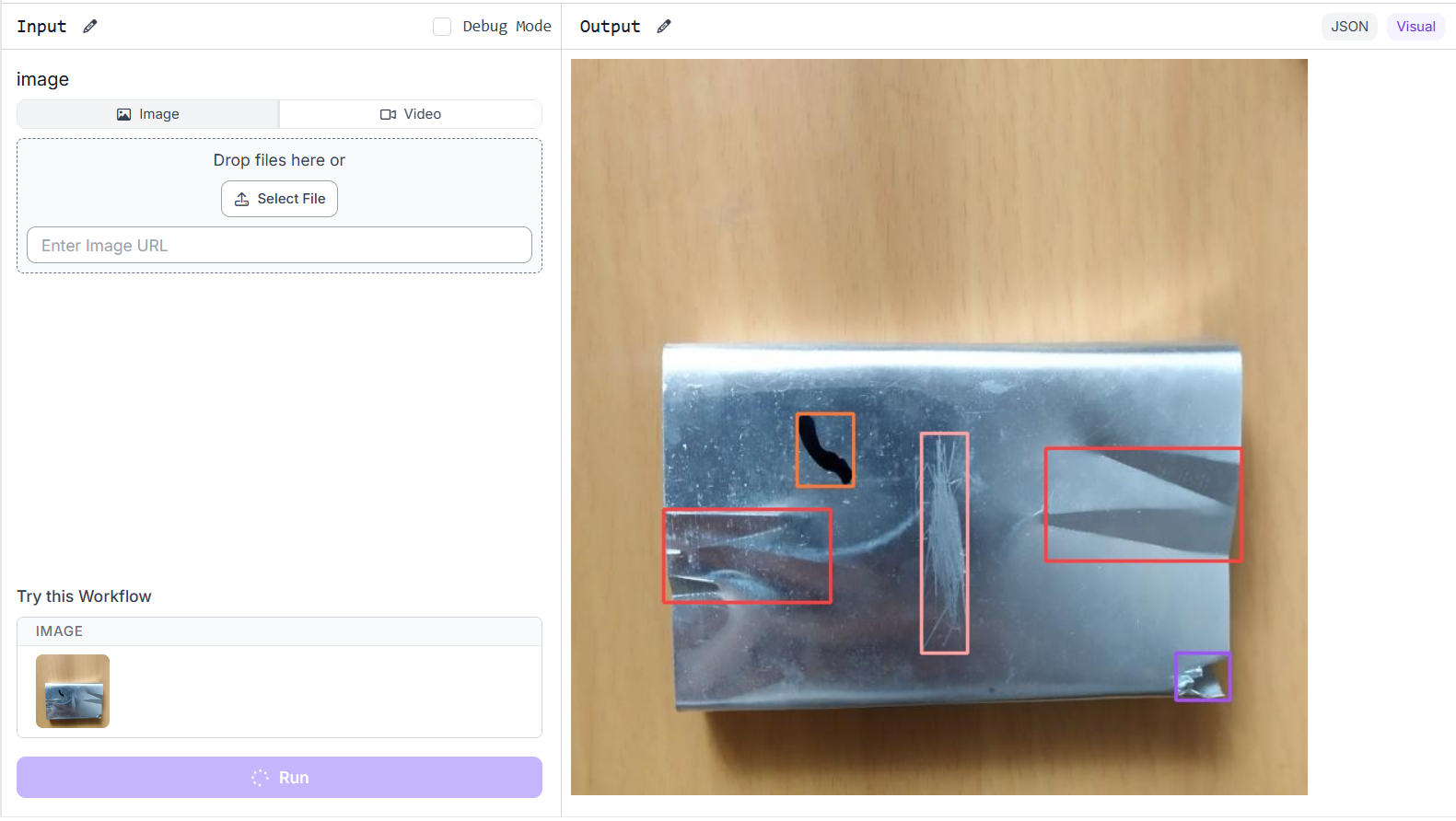Focus the Enter Image URL field
Image resolution: width=1456 pixels, height=821 pixels.
[x=279, y=245]
